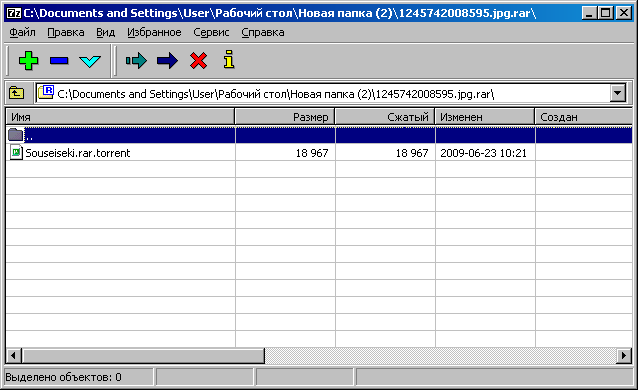Maximize the 7-Zip window
638x390 pixels.
(x=605, y=13)
